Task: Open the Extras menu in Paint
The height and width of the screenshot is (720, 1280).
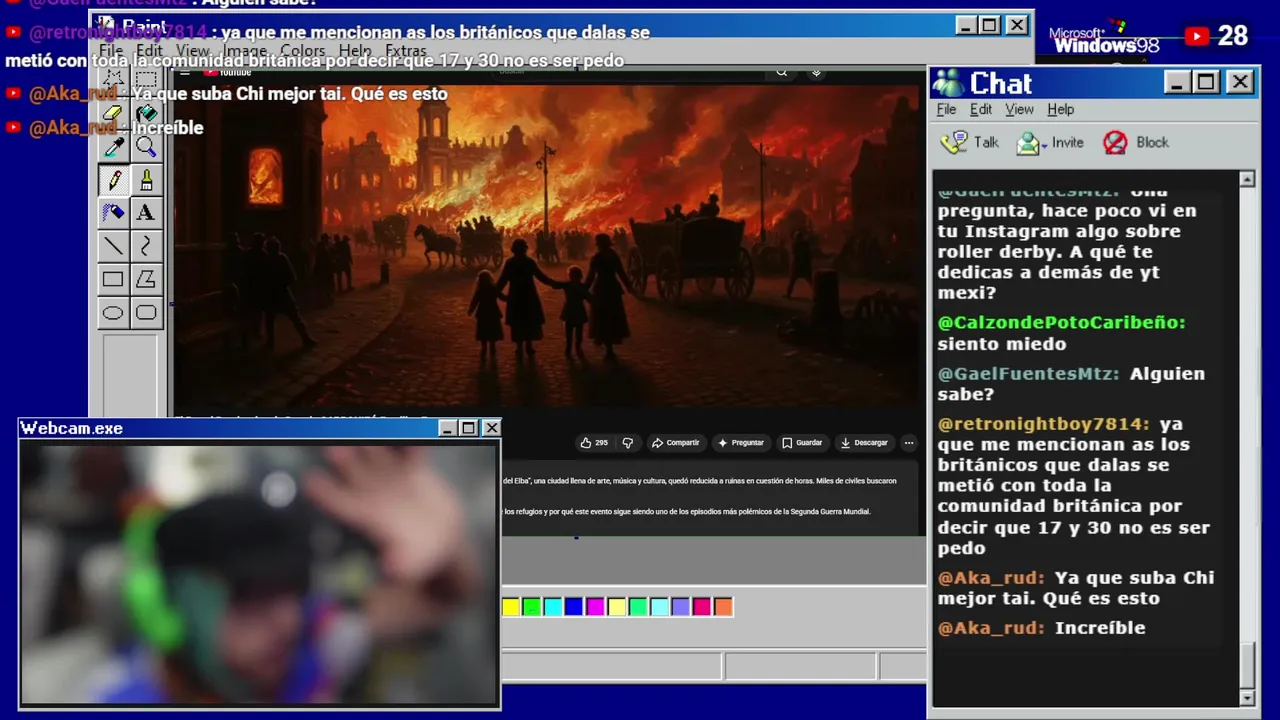Action: (405, 51)
